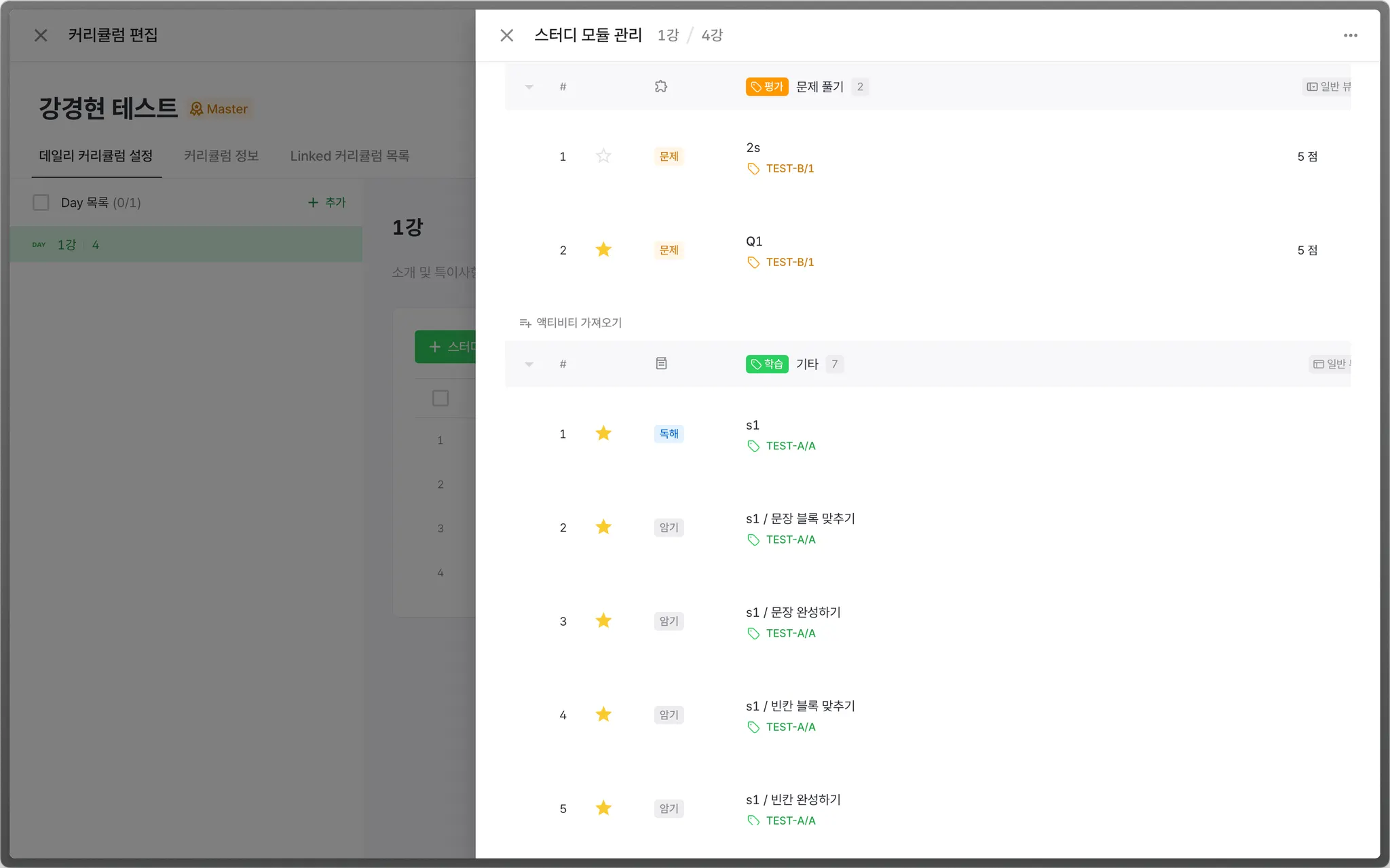Close the 스터디 모듈 관리 panel
This screenshot has height=868, width=1390.
click(x=506, y=35)
